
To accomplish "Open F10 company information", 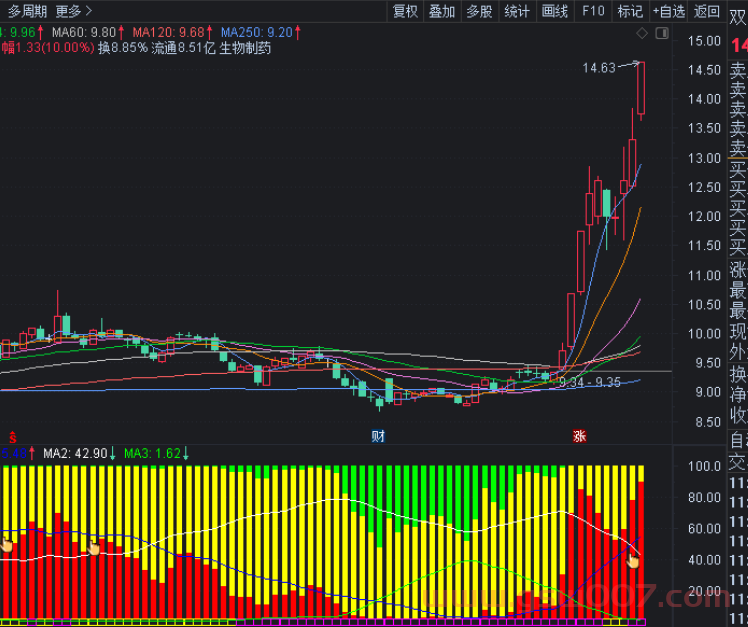I will point(593,11).
